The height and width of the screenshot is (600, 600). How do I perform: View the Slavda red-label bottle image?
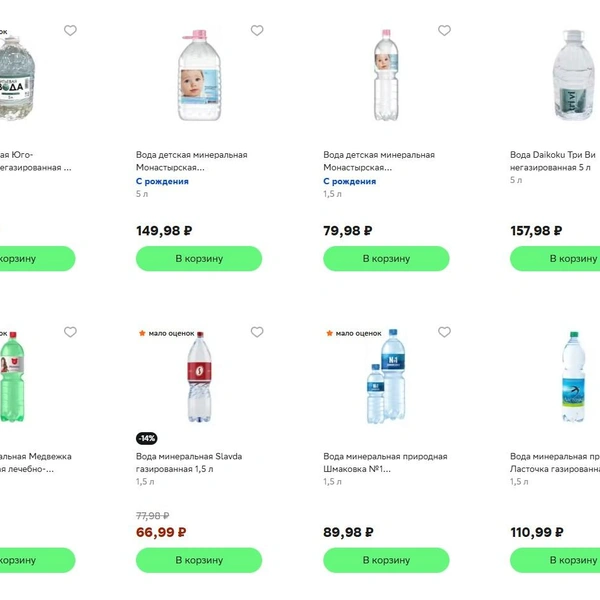pyautogui.click(x=199, y=381)
